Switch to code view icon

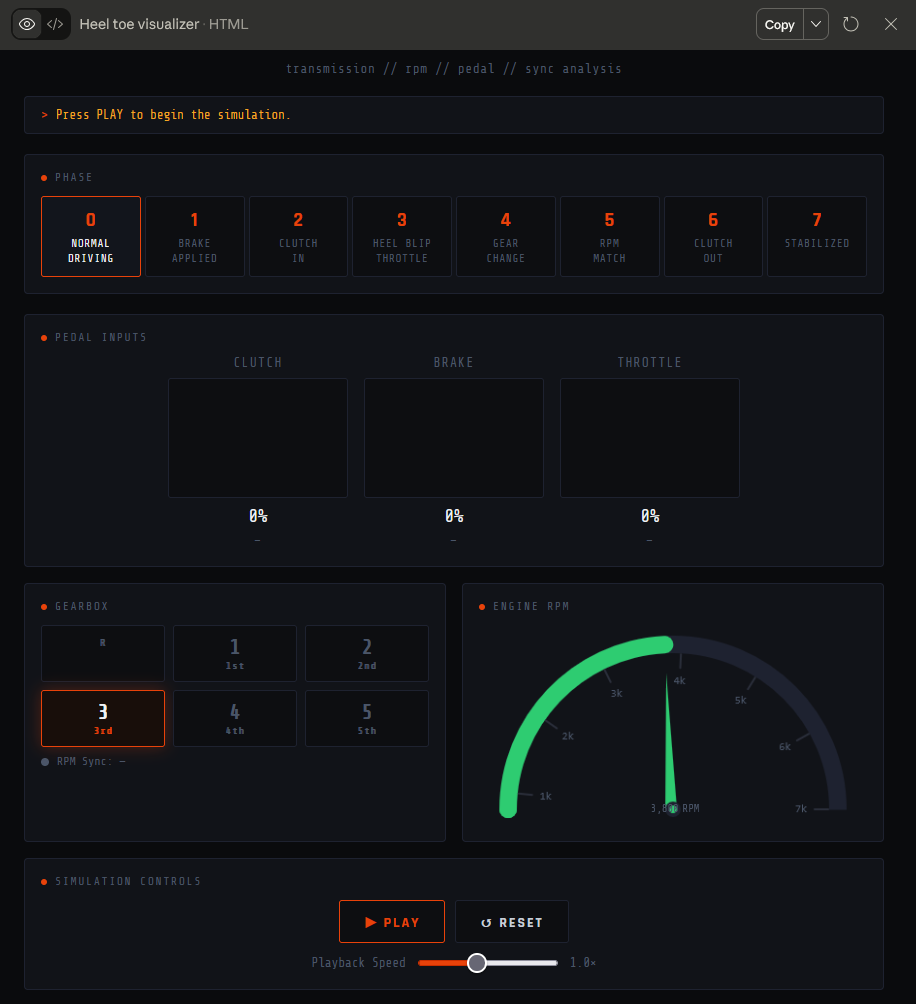point(55,24)
